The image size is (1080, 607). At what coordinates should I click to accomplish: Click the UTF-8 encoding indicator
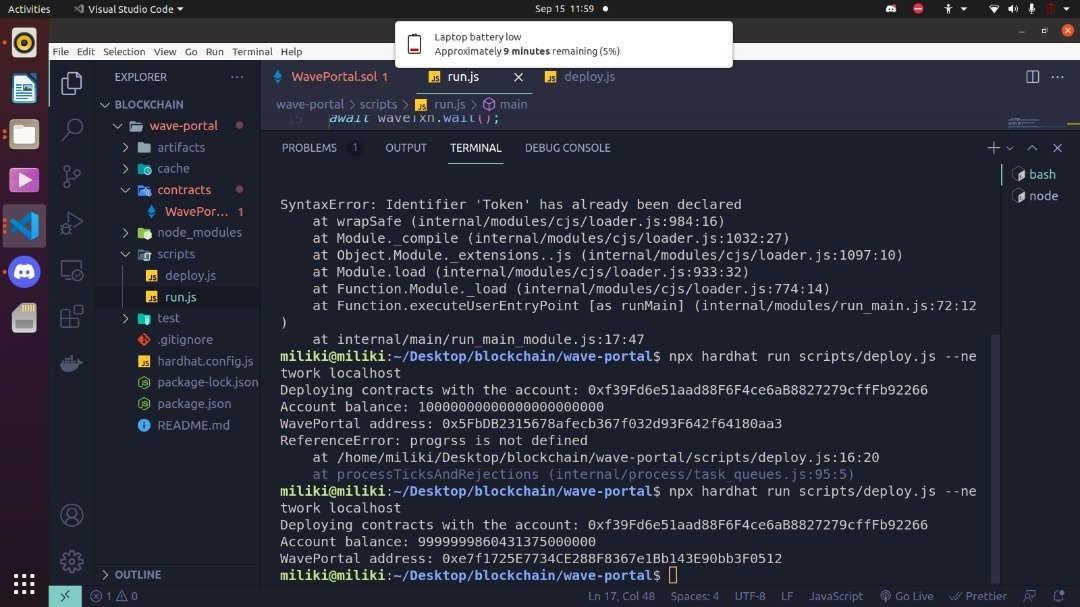[x=750, y=596]
